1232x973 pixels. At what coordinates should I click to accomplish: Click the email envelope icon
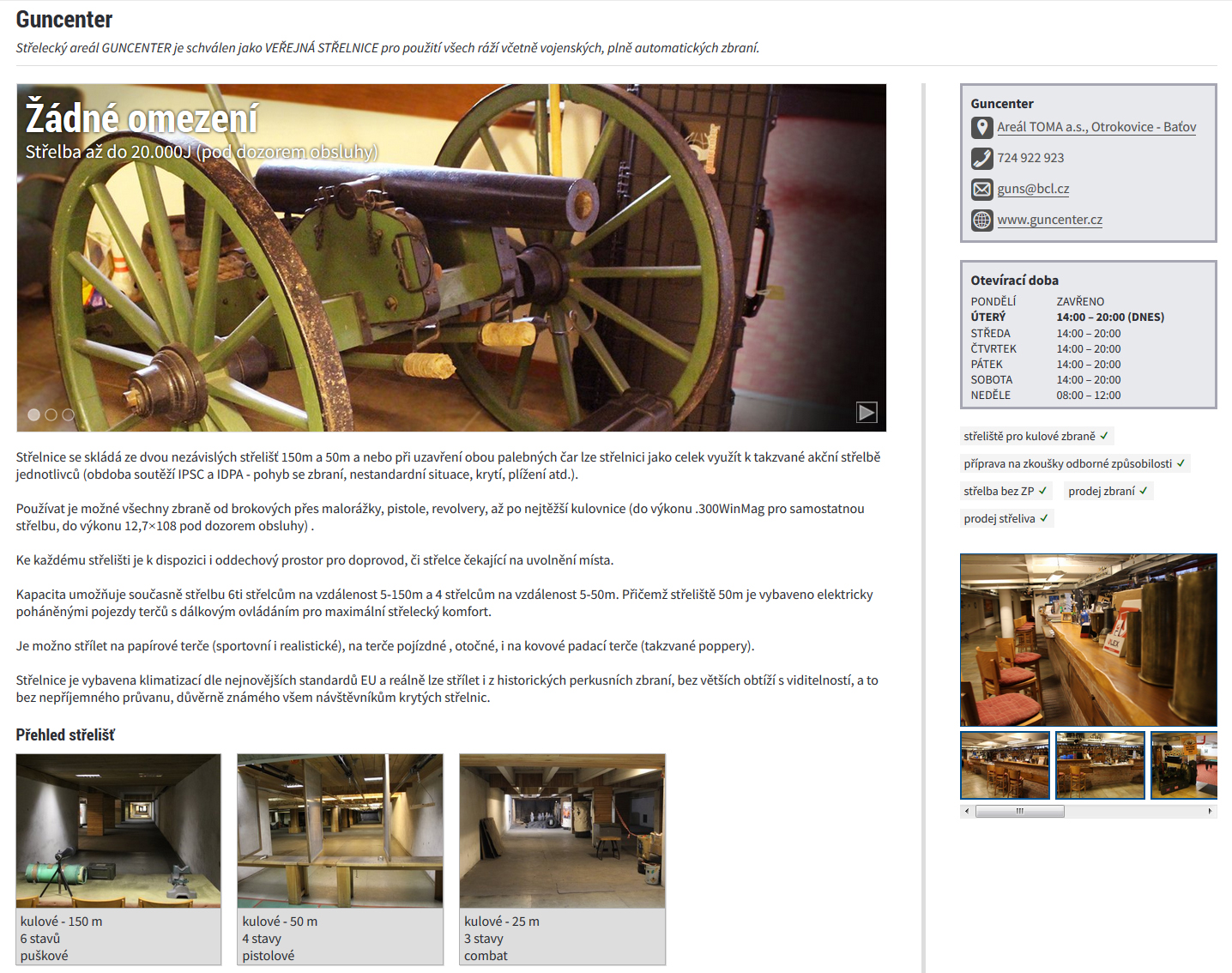[x=981, y=190]
